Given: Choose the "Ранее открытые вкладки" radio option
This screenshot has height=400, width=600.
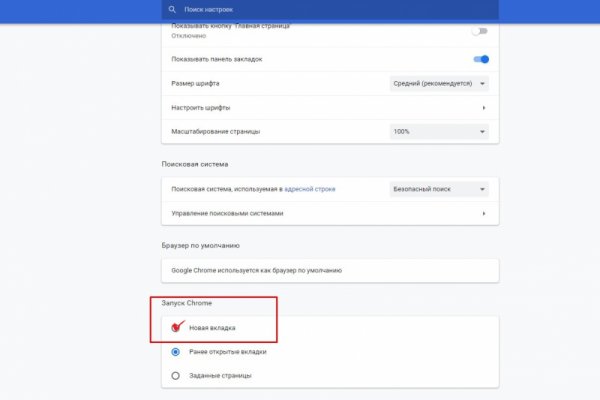Looking at the screenshot, I should (x=176, y=351).
